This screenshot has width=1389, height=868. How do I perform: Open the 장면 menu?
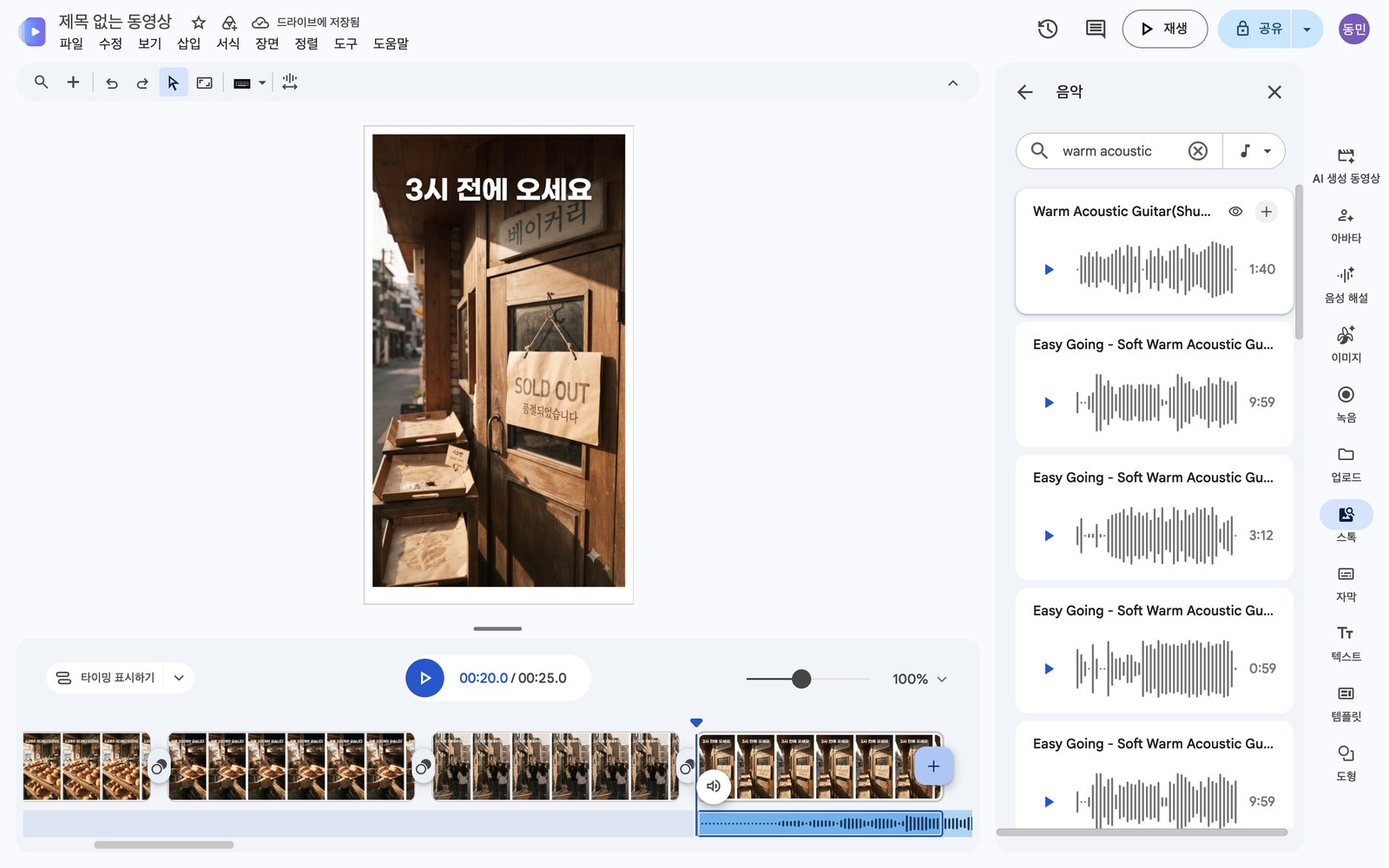coord(267,43)
